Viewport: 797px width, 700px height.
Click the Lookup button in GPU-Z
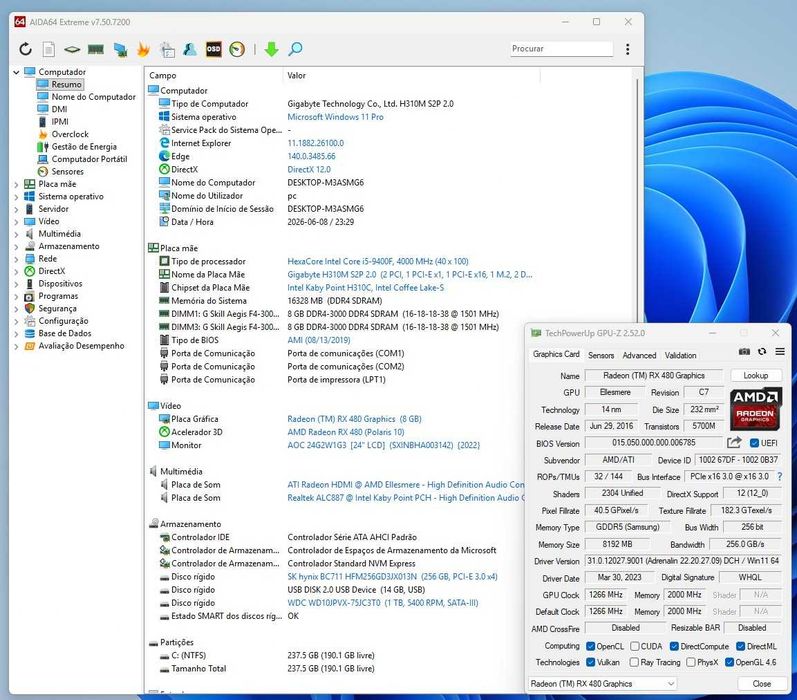click(x=756, y=376)
